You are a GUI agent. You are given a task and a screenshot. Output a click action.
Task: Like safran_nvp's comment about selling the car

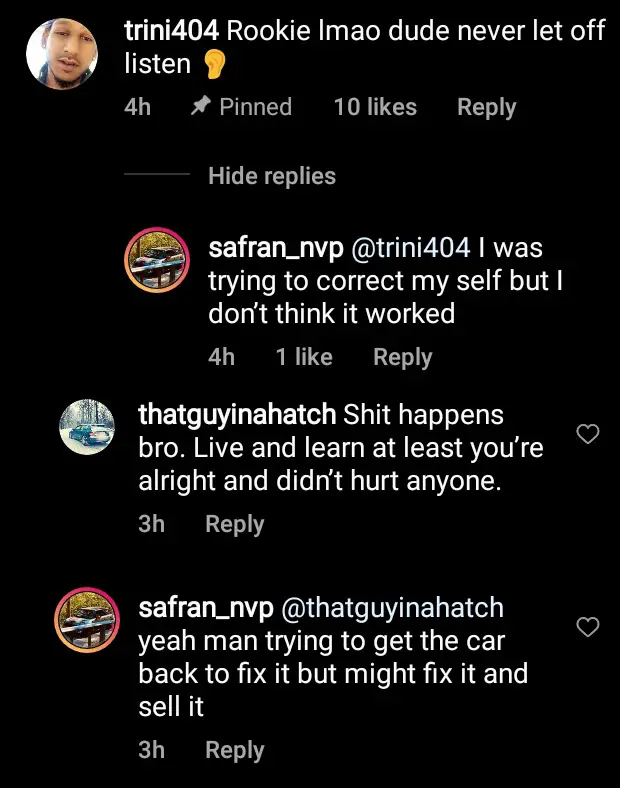(589, 627)
